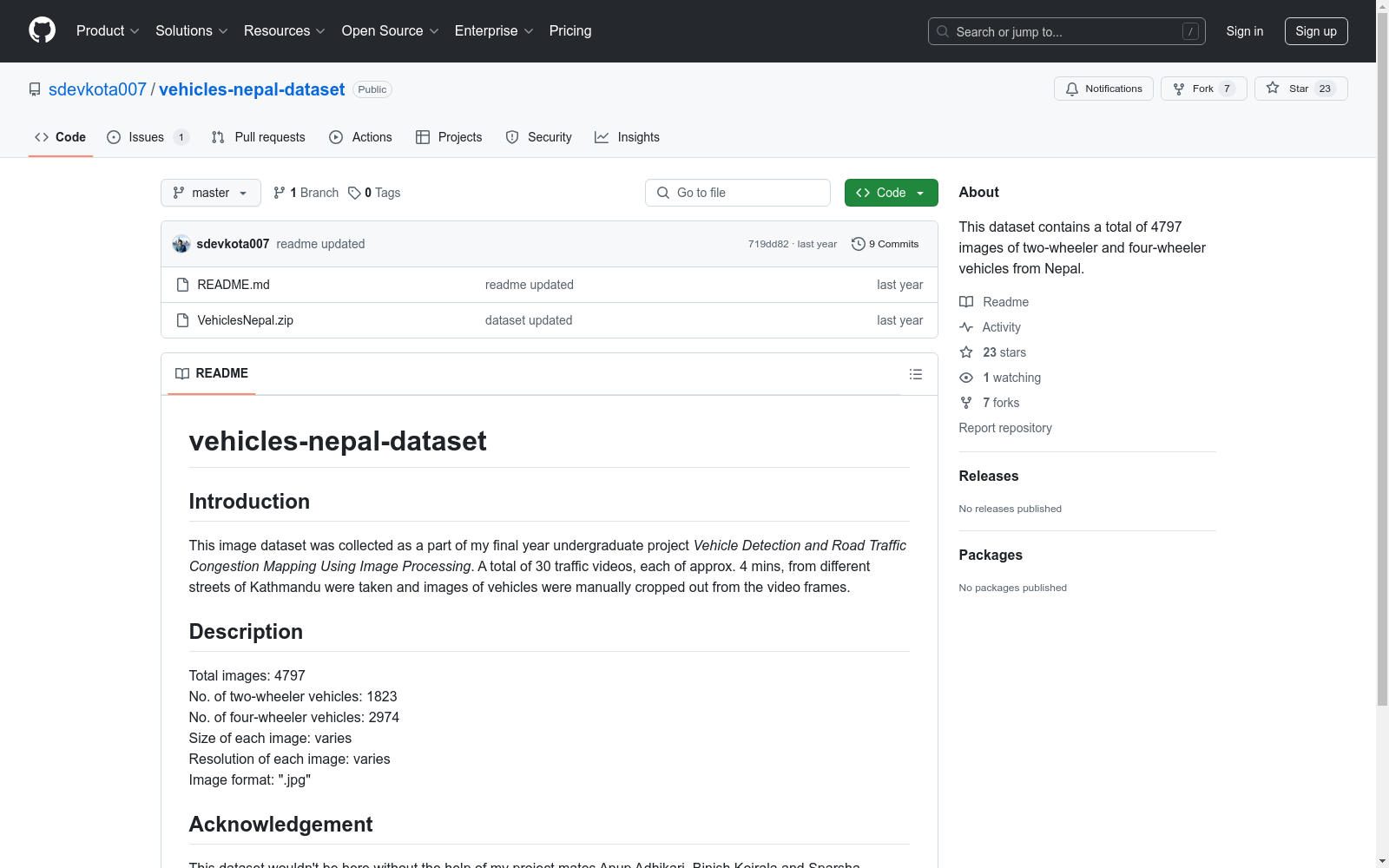The height and width of the screenshot is (868, 1389).
Task: Click the GitHub logo icon
Action: pyautogui.click(x=42, y=30)
